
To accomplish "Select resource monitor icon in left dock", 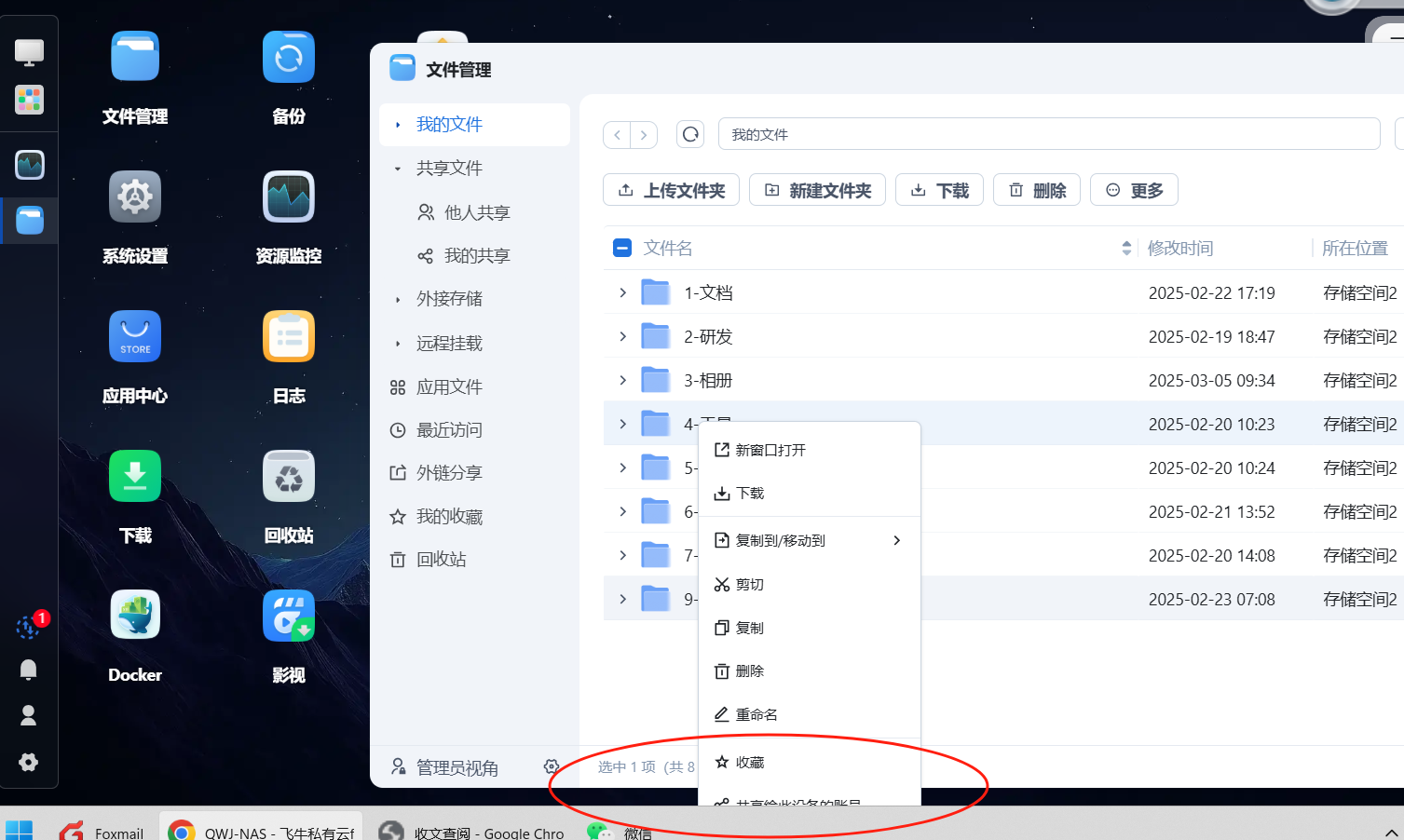I will point(29,165).
